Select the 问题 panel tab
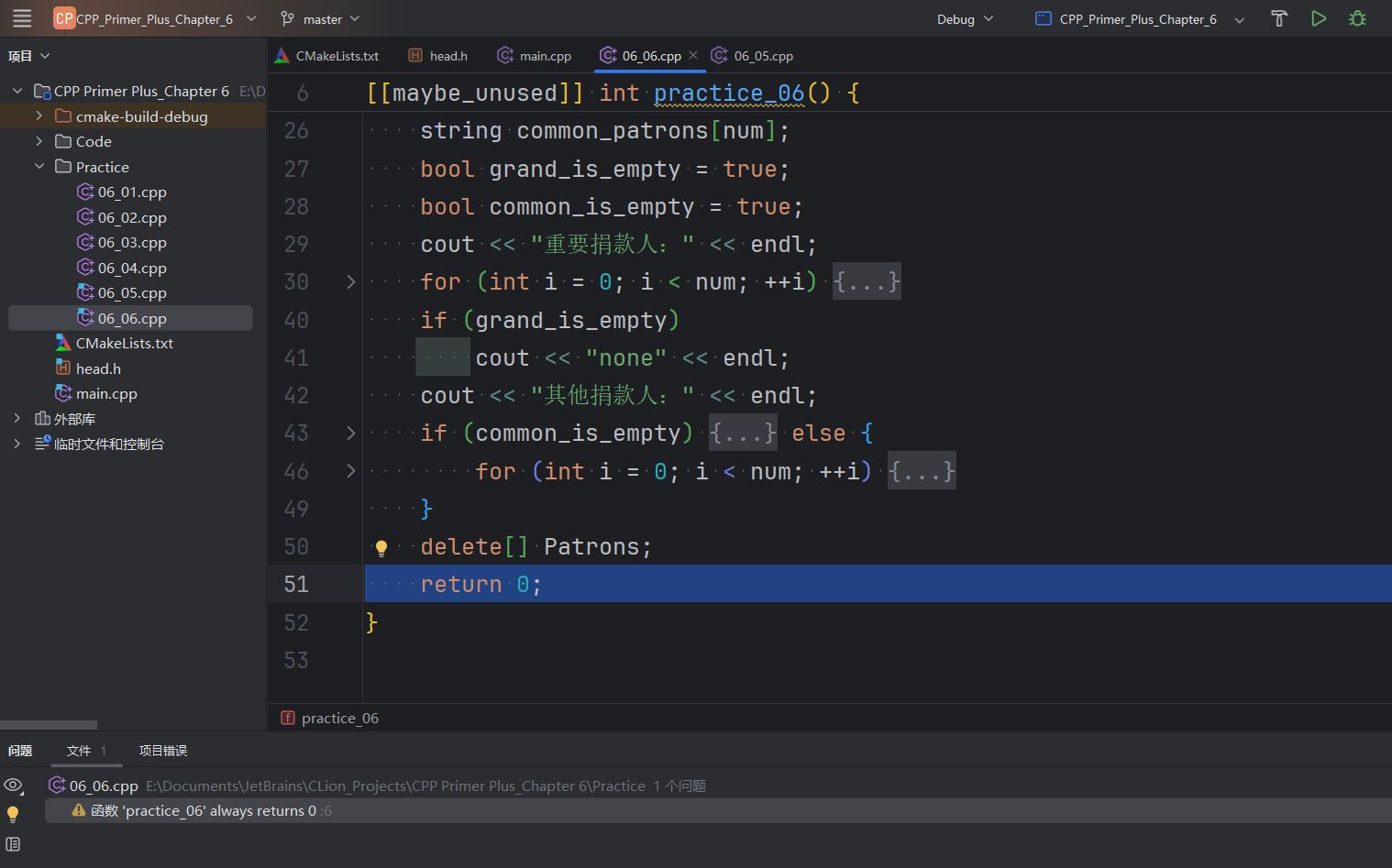 (x=20, y=751)
